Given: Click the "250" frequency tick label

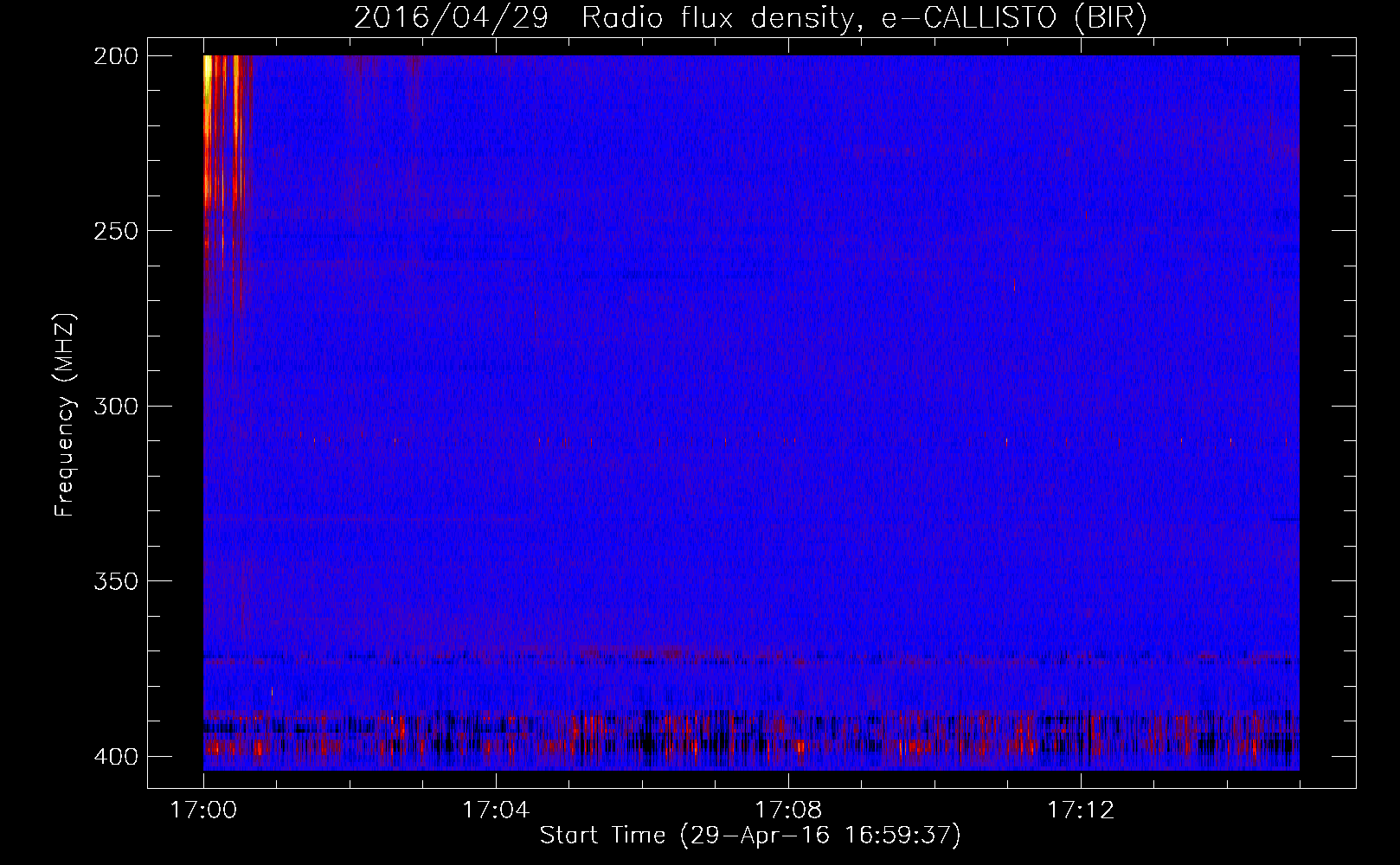Looking at the screenshot, I should pyautogui.click(x=116, y=231).
